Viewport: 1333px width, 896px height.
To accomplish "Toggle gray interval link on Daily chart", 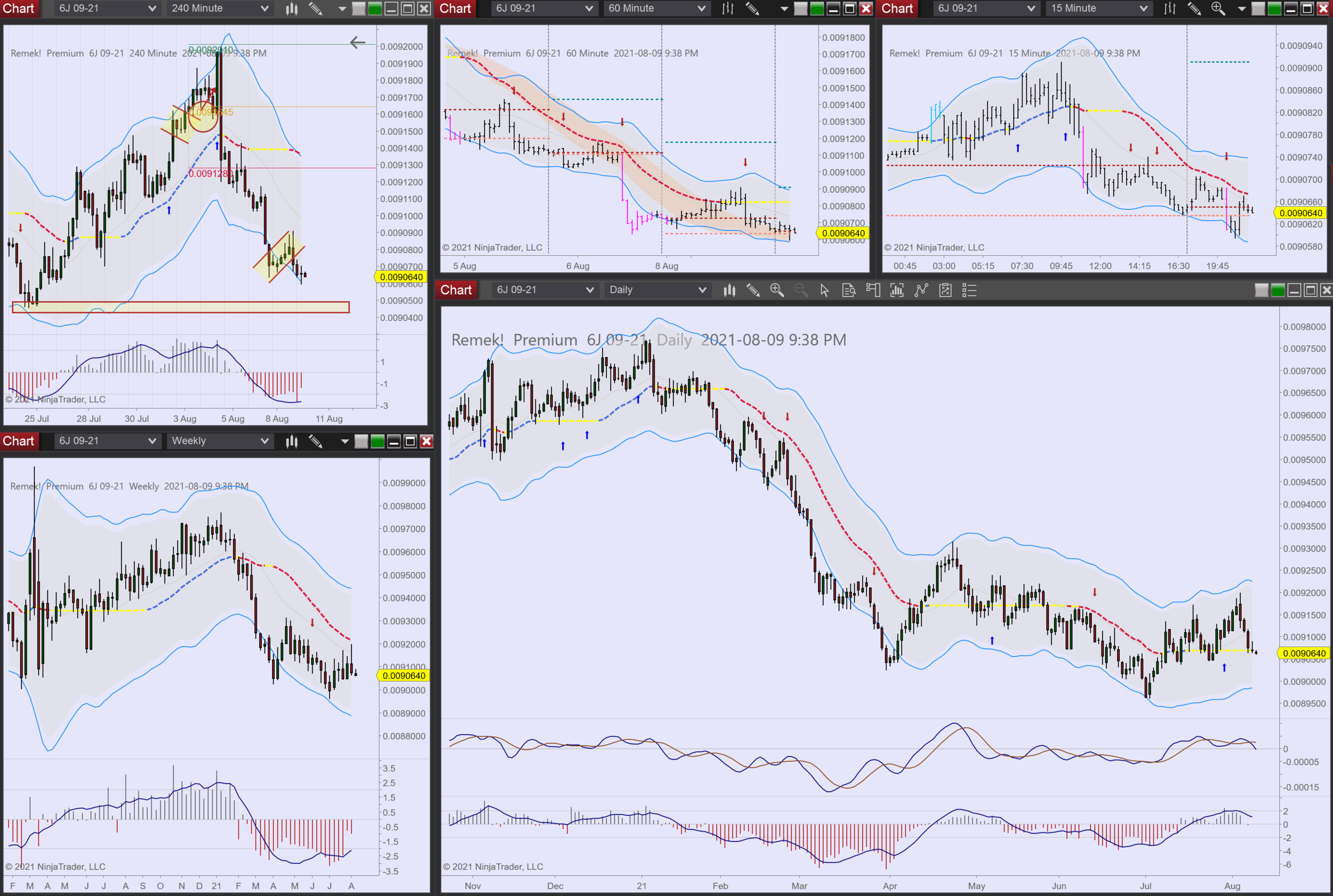I will click(1261, 290).
